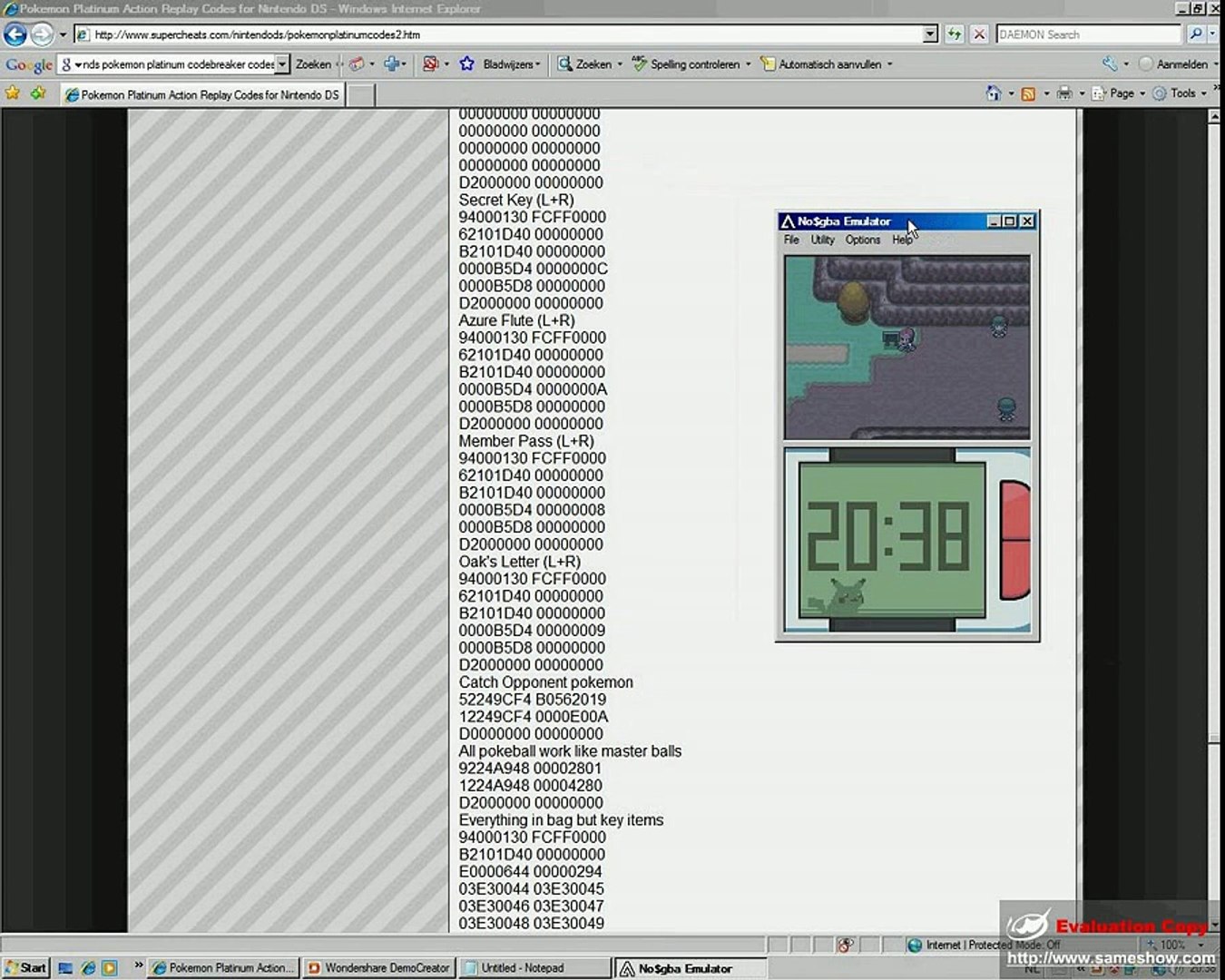This screenshot has width=1225, height=980.
Task: Switch to No$gba Emulator taskbar button
Action: [691, 968]
